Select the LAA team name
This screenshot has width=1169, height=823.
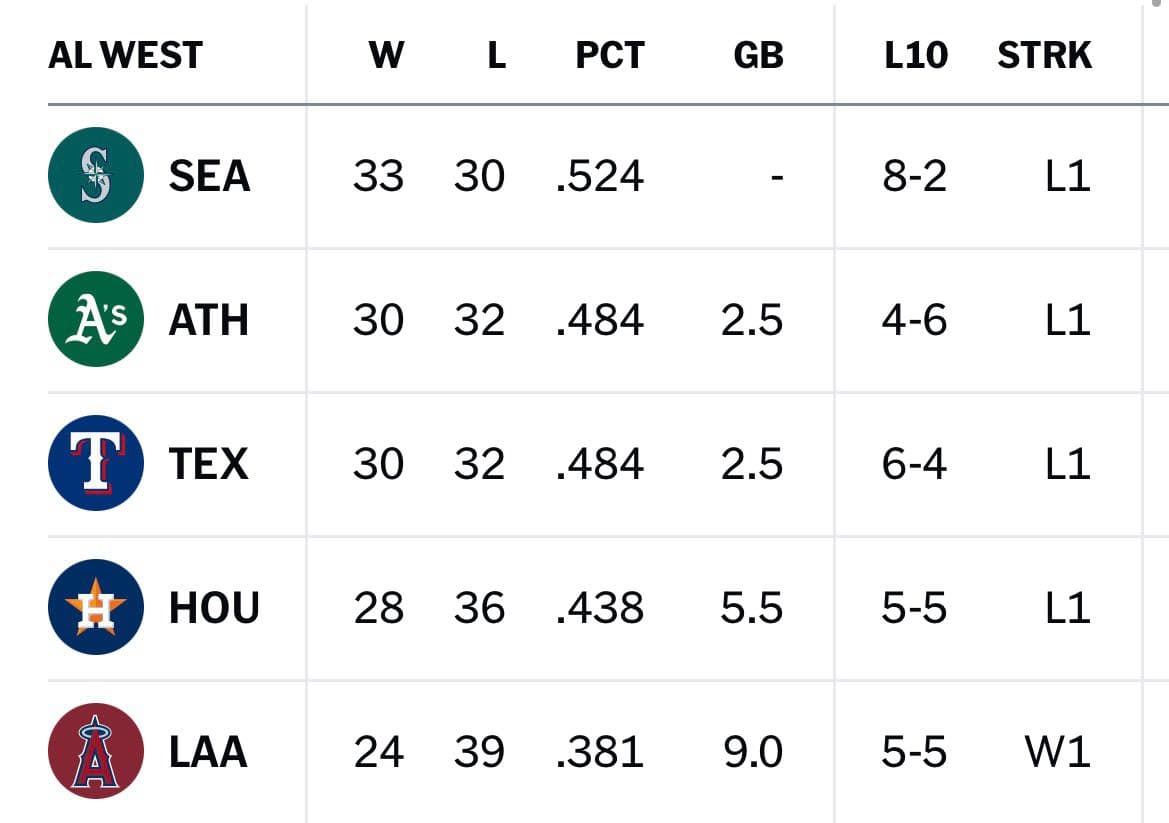208,751
